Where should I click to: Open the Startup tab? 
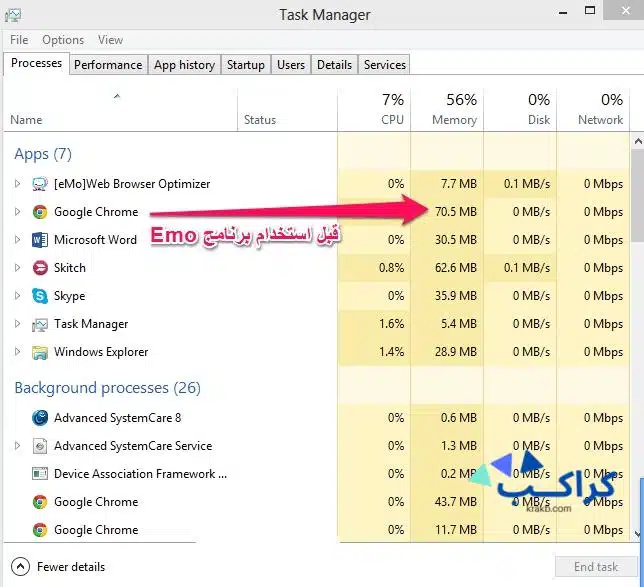[246, 65]
